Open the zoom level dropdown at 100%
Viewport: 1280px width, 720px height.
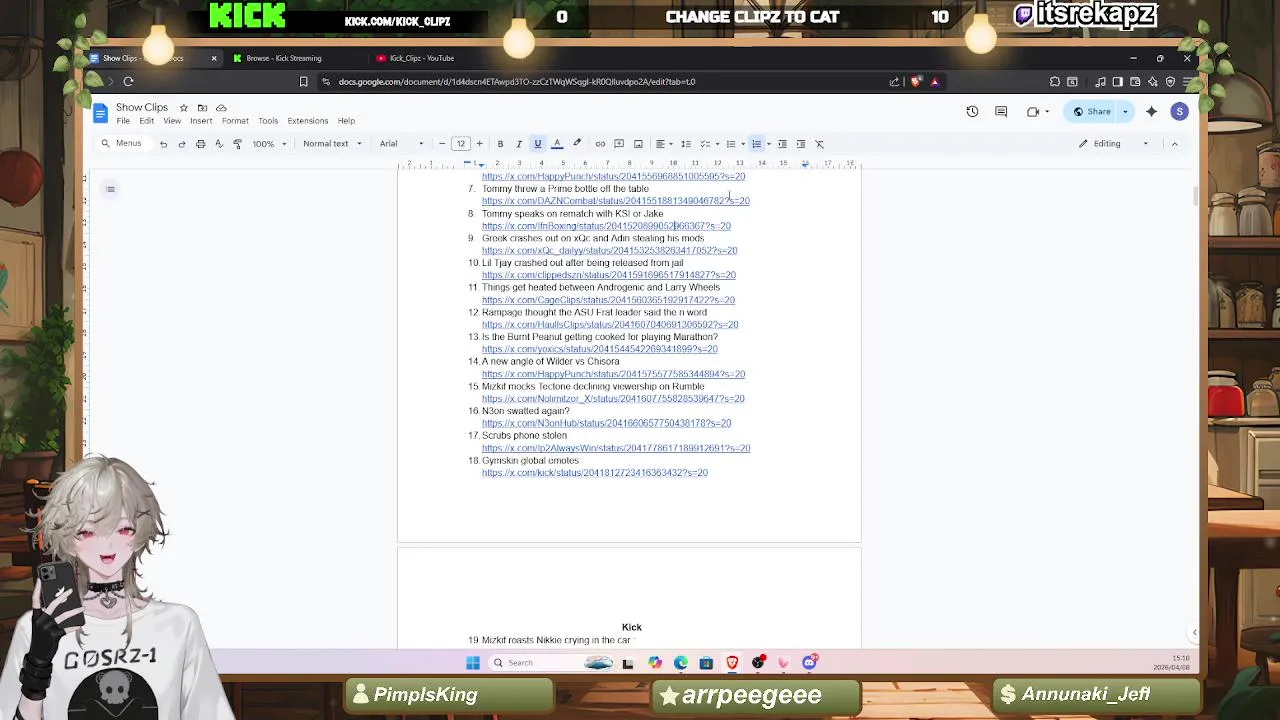(269, 144)
